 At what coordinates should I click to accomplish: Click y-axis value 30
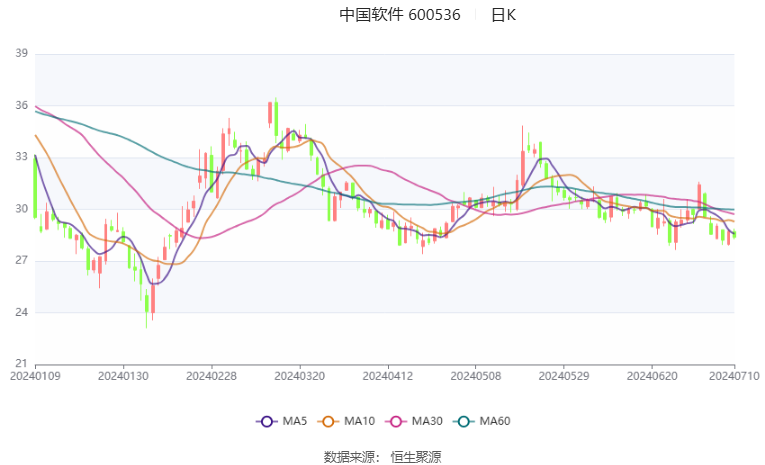(21, 209)
